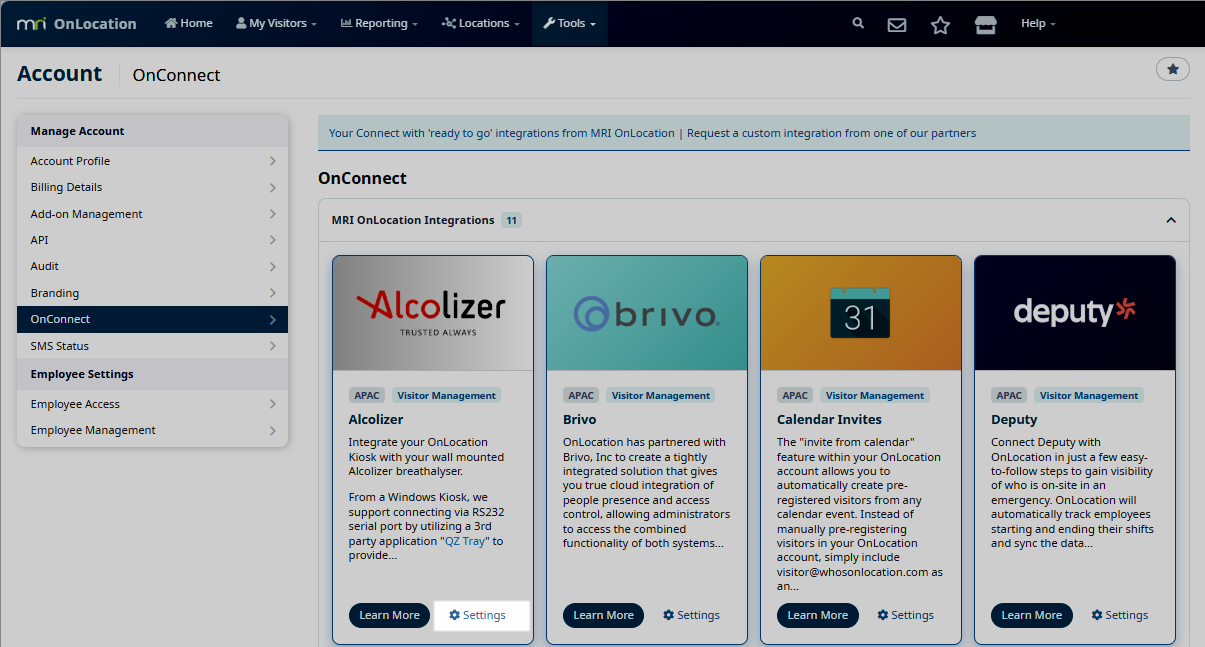The image size is (1205, 647).
Task: Open the envelope messages icon
Action: (x=897, y=25)
